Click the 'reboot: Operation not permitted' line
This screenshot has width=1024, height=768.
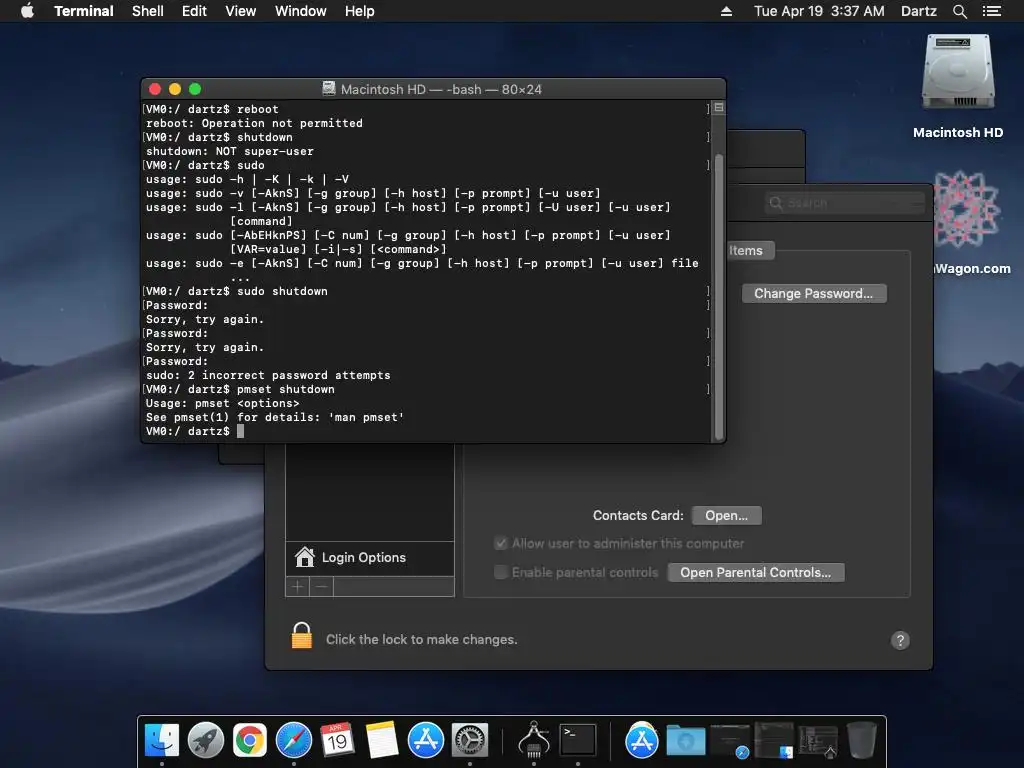pos(254,123)
